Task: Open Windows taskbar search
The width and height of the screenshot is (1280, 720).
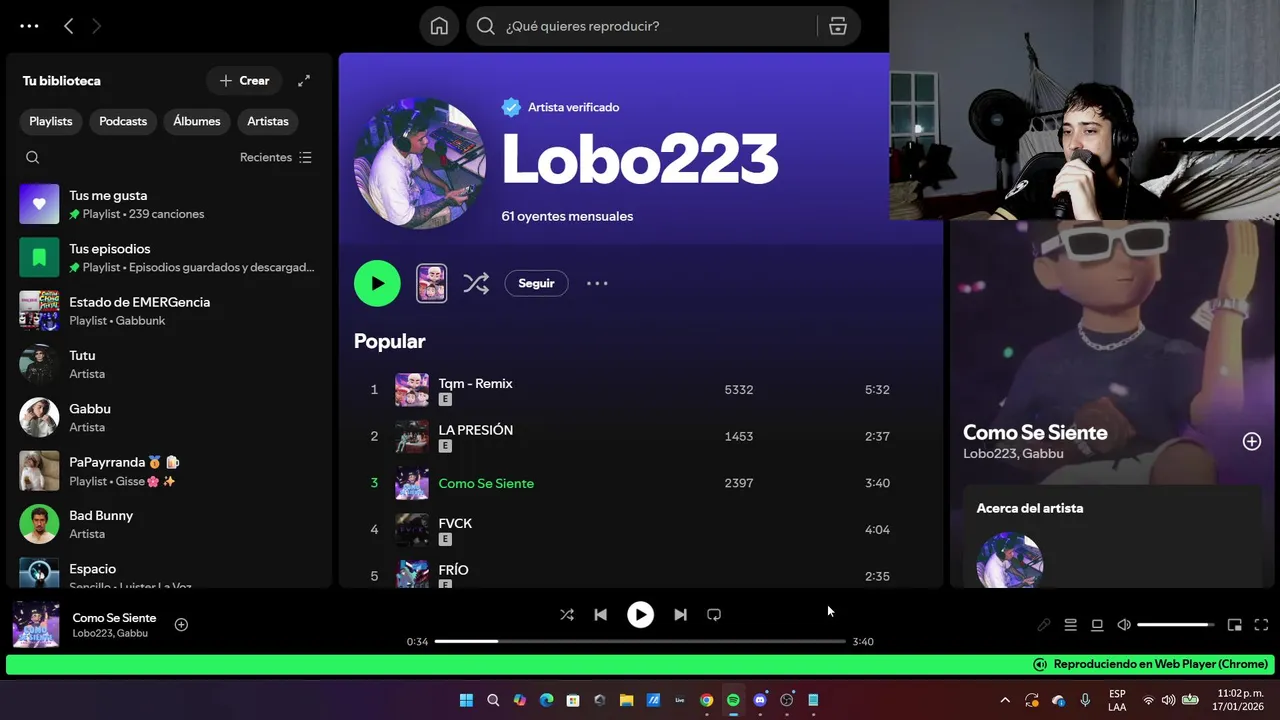Action: (x=493, y=700)
